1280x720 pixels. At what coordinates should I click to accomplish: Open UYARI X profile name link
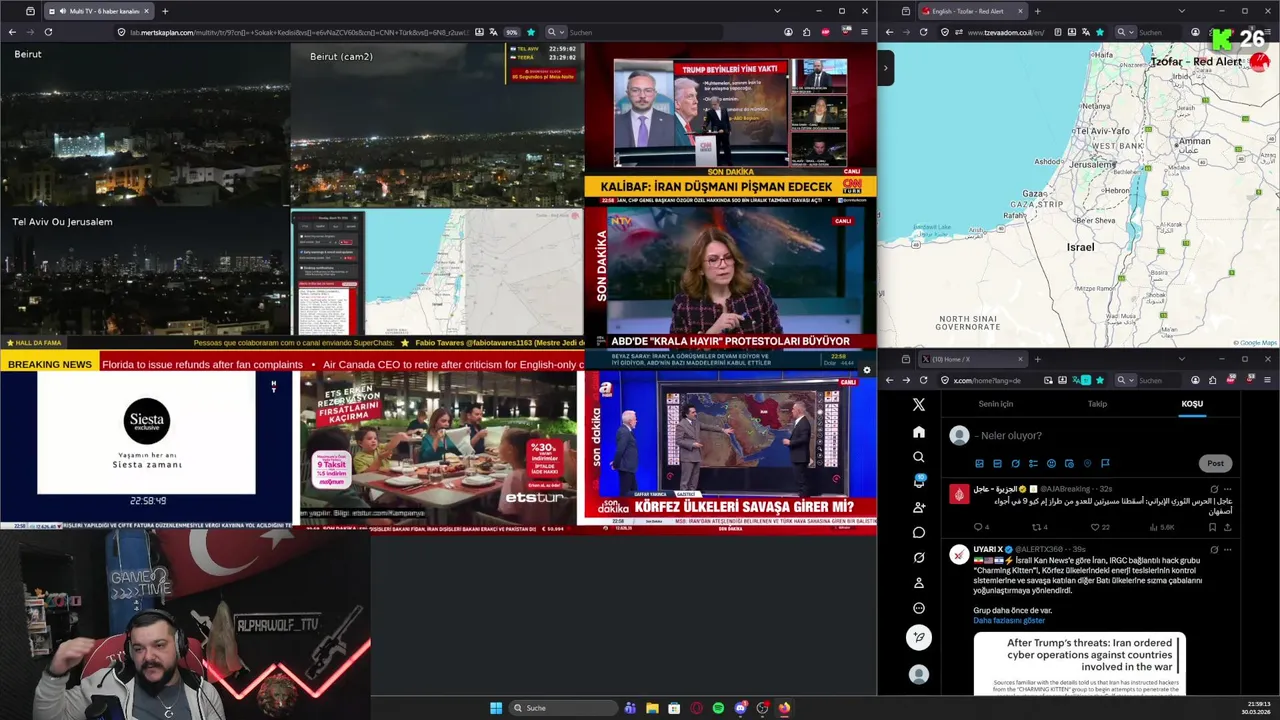pos(988,549)
